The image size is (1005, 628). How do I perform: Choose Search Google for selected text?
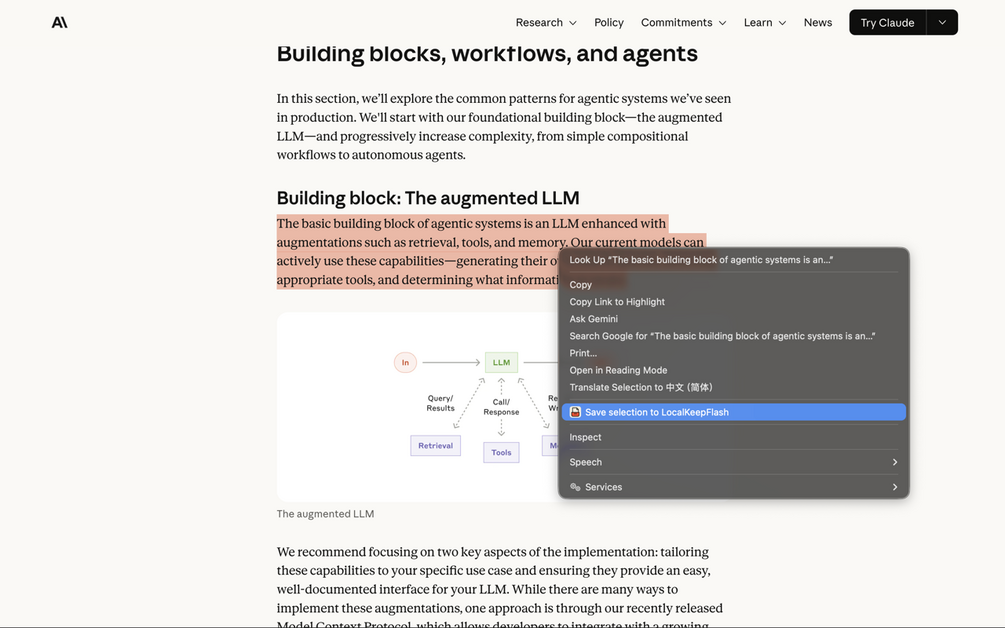(x=734, y=336)
